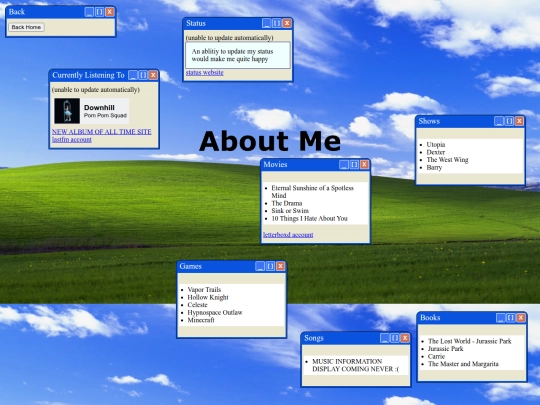Image resolution: width=540 pixels, height=405 pixels.
Task: Select 10 Things I Hate About You
Action: tap(309, 218)
